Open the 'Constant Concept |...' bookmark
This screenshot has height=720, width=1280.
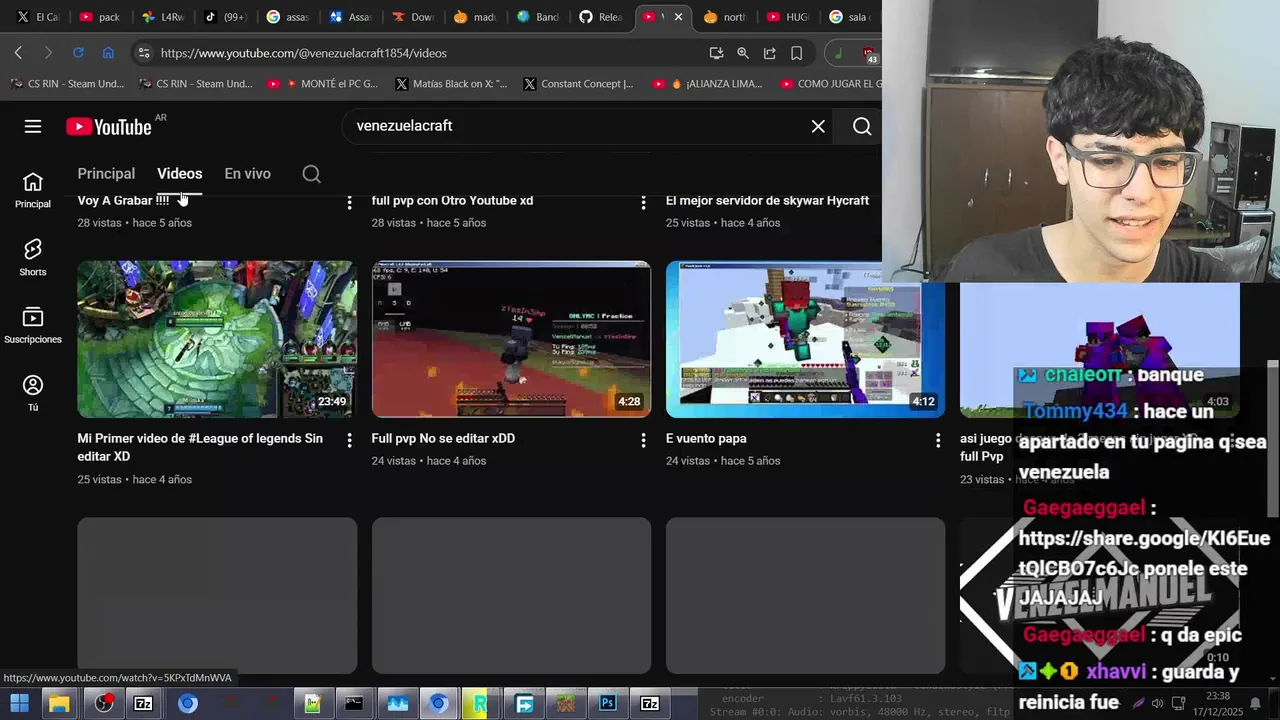click(578, 84)
